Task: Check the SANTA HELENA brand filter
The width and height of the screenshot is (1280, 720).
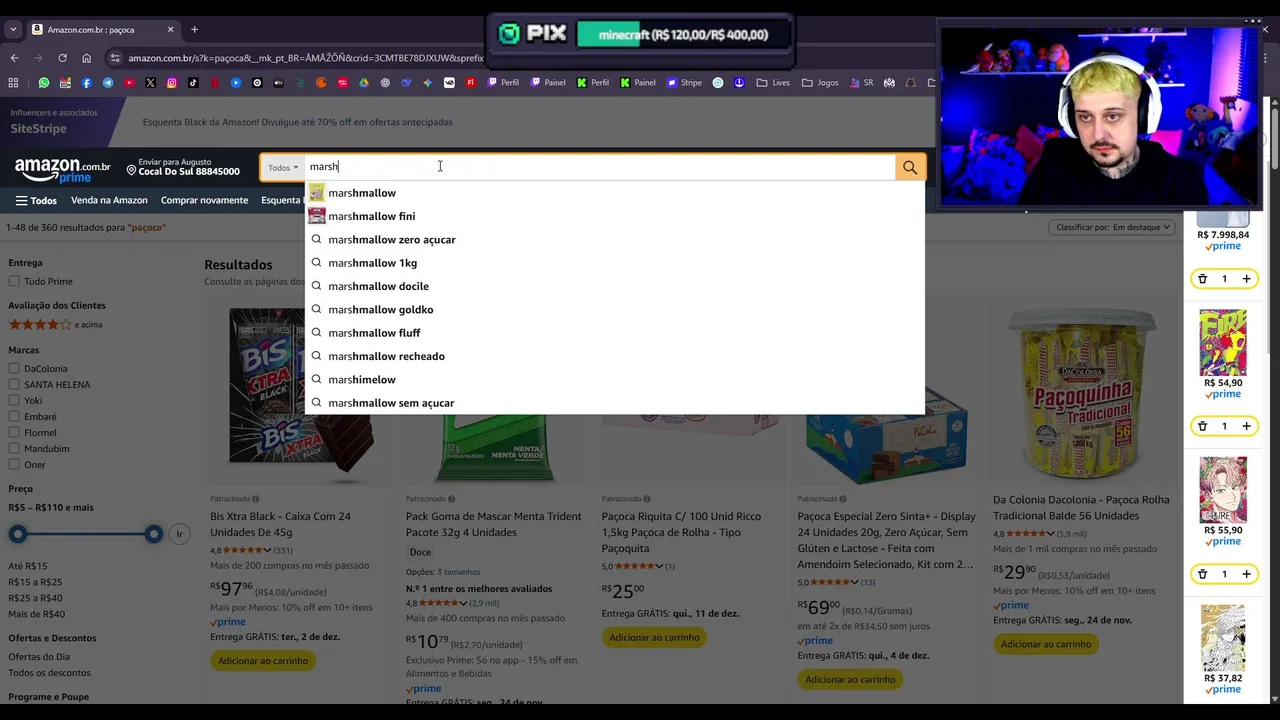Action: tap(14, 384)
